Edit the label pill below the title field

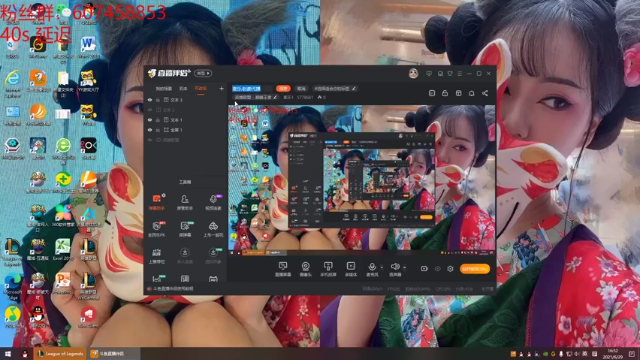coord(256,97)
